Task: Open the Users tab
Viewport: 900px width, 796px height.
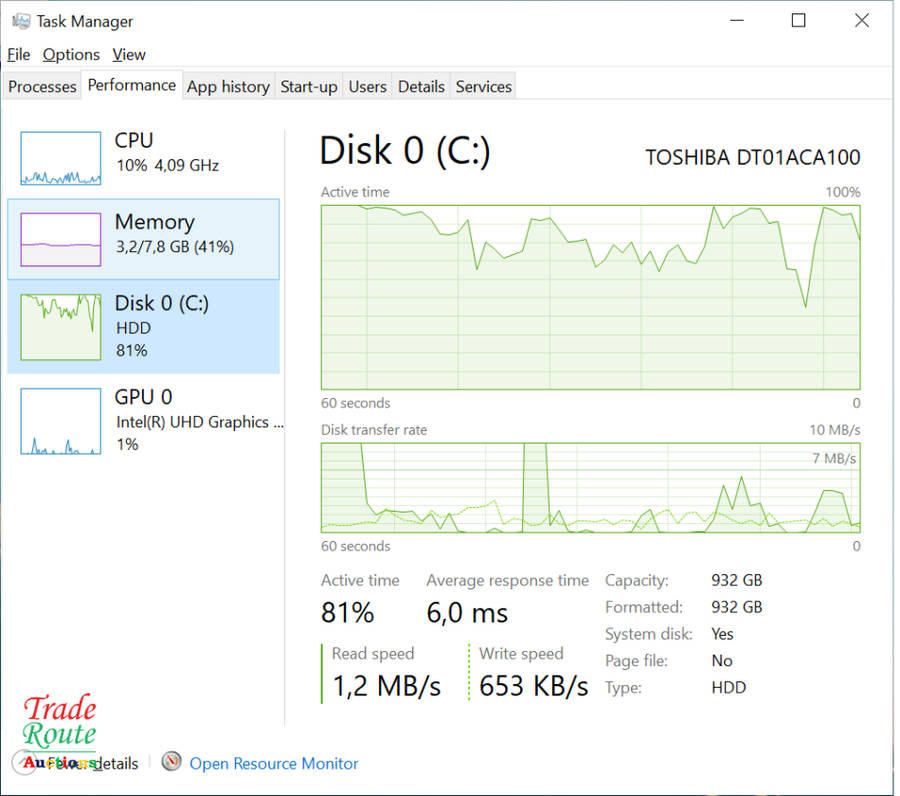Action: tap(367, 87)
